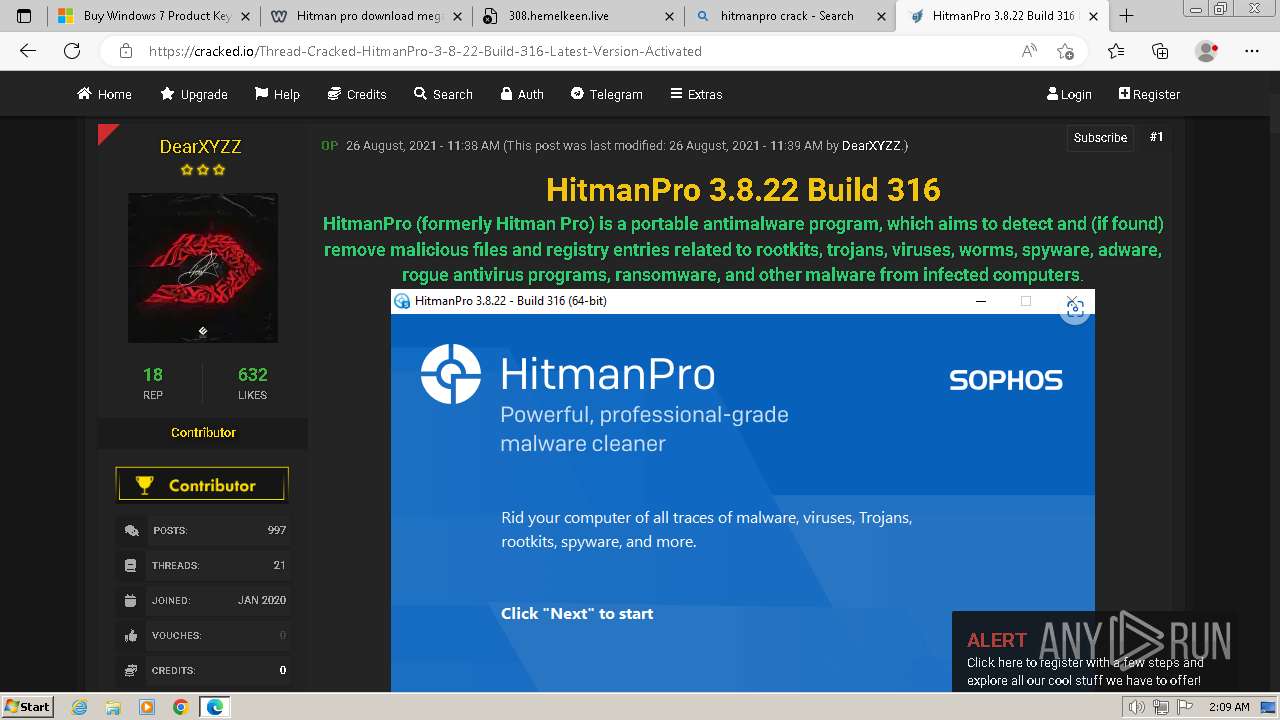This screenshot has height=720, width=1280.
Task: Open the Windows Start menu
Action: [x=27, y=707]
